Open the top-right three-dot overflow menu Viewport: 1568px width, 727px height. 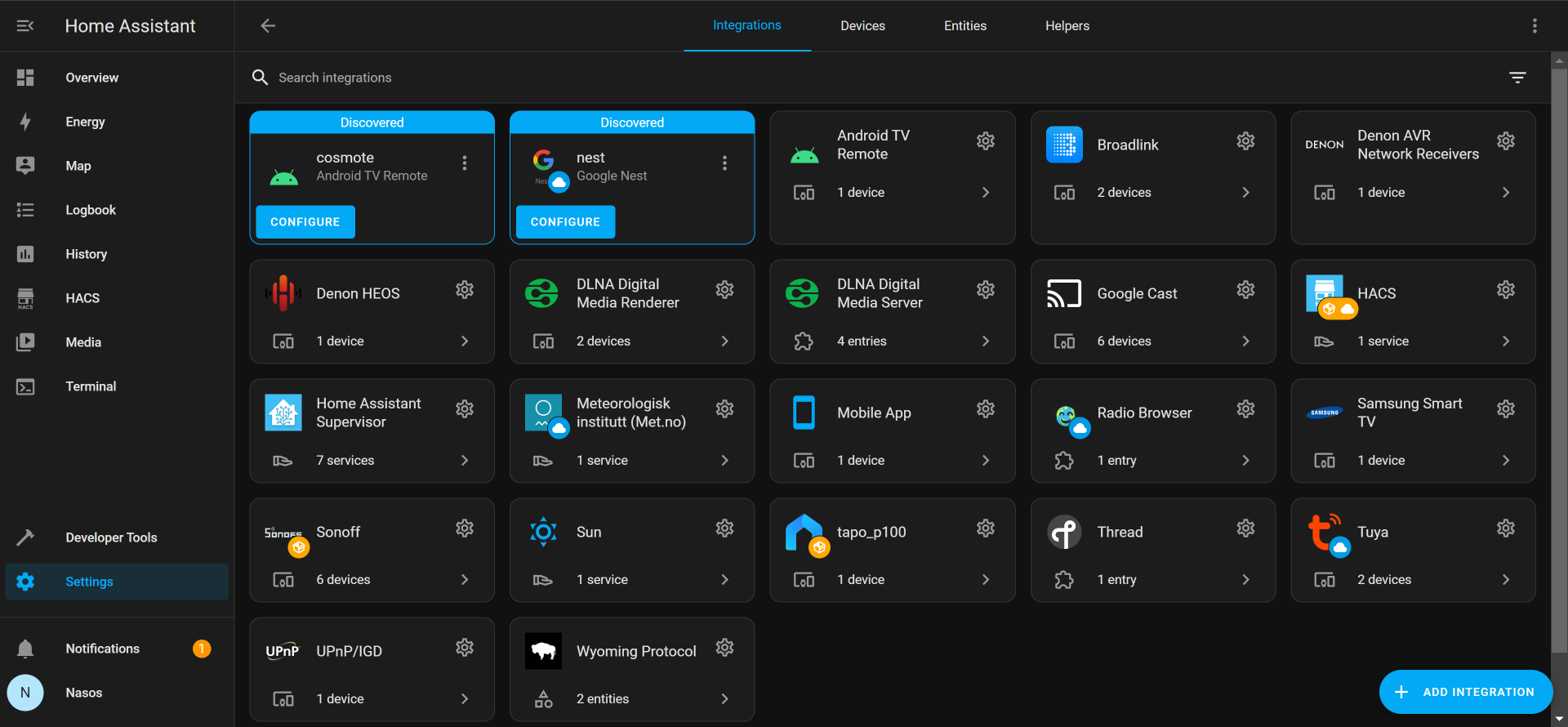click(x=1535, y=26)
